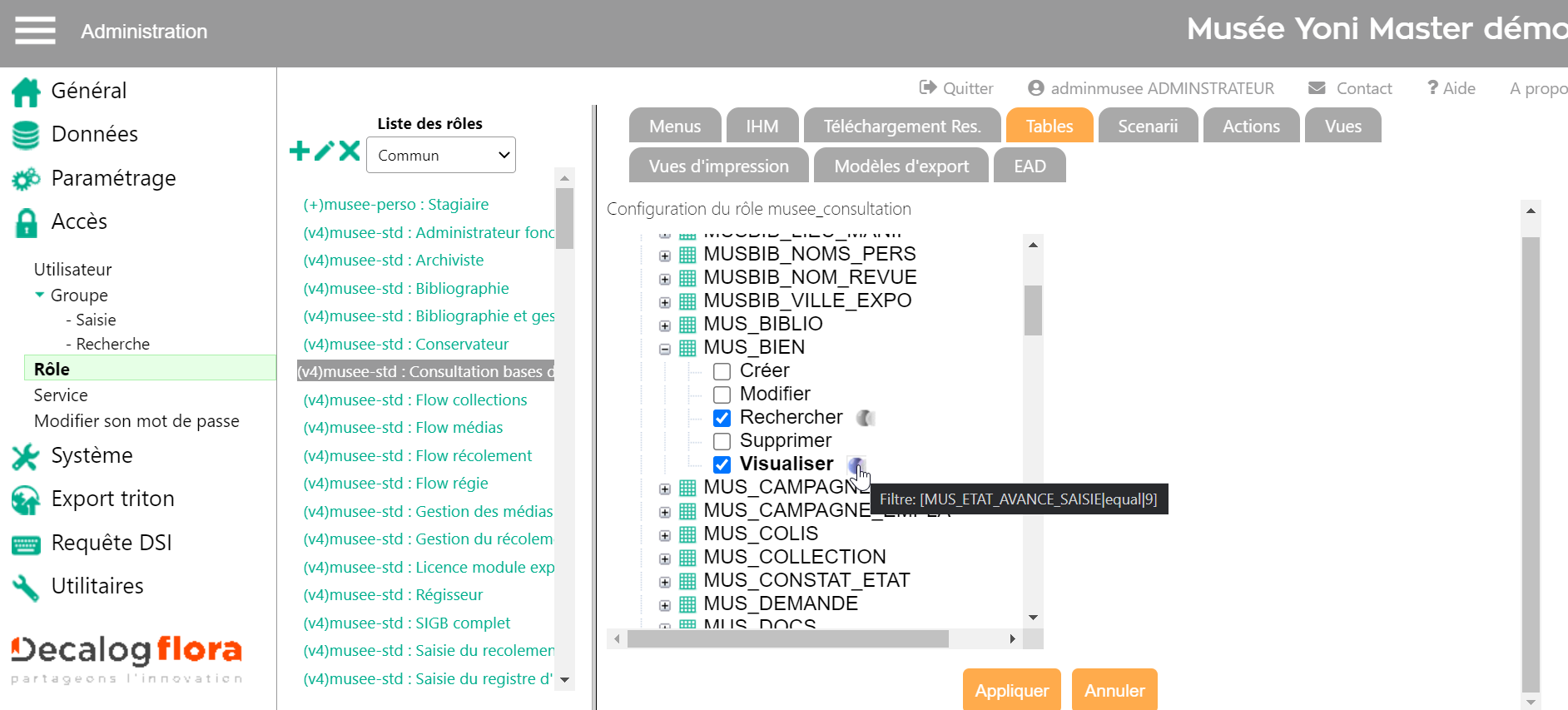Image resolution: width=1568 pixels, height=710 pixels.
Task: Expand the MUS_COLLECTION tree node
Action: 665,559
